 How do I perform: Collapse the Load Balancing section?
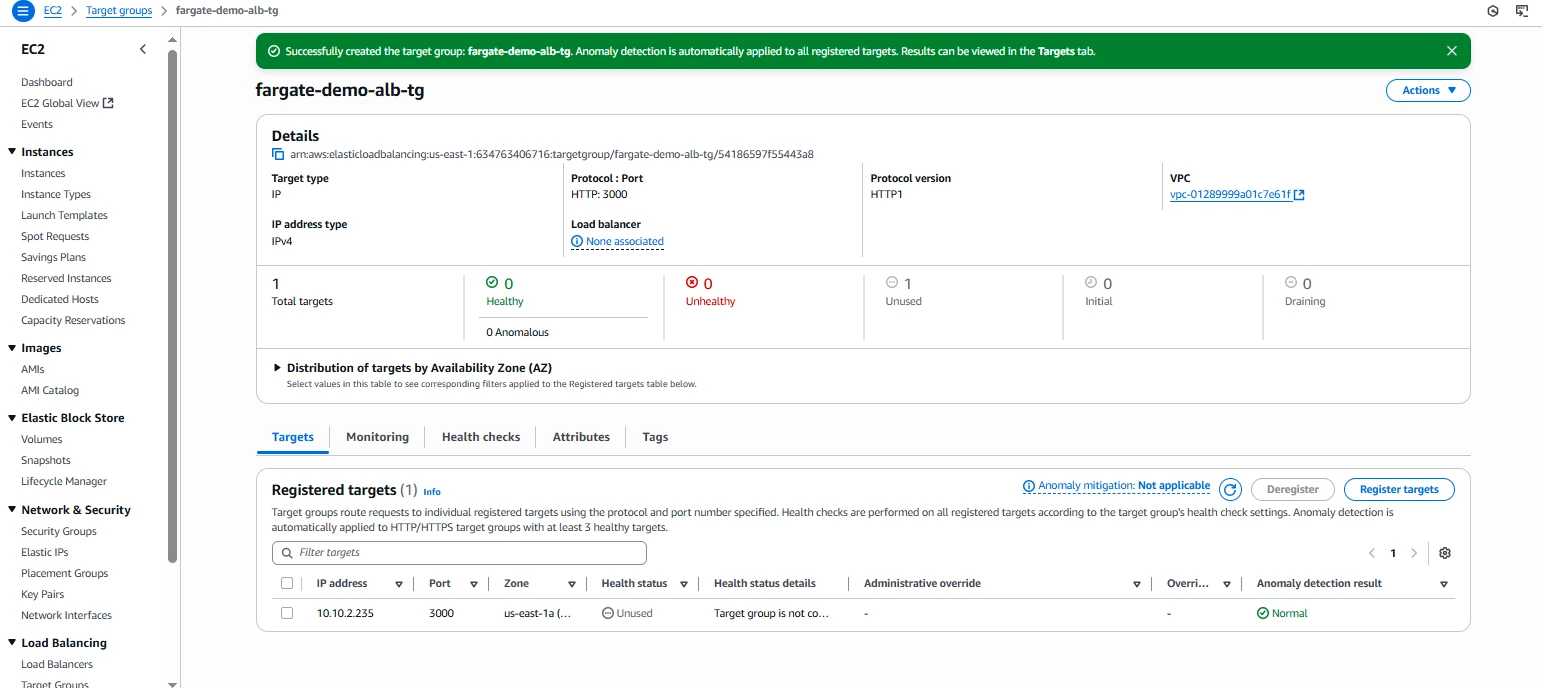pyautogui.click(x=11, y=643)
